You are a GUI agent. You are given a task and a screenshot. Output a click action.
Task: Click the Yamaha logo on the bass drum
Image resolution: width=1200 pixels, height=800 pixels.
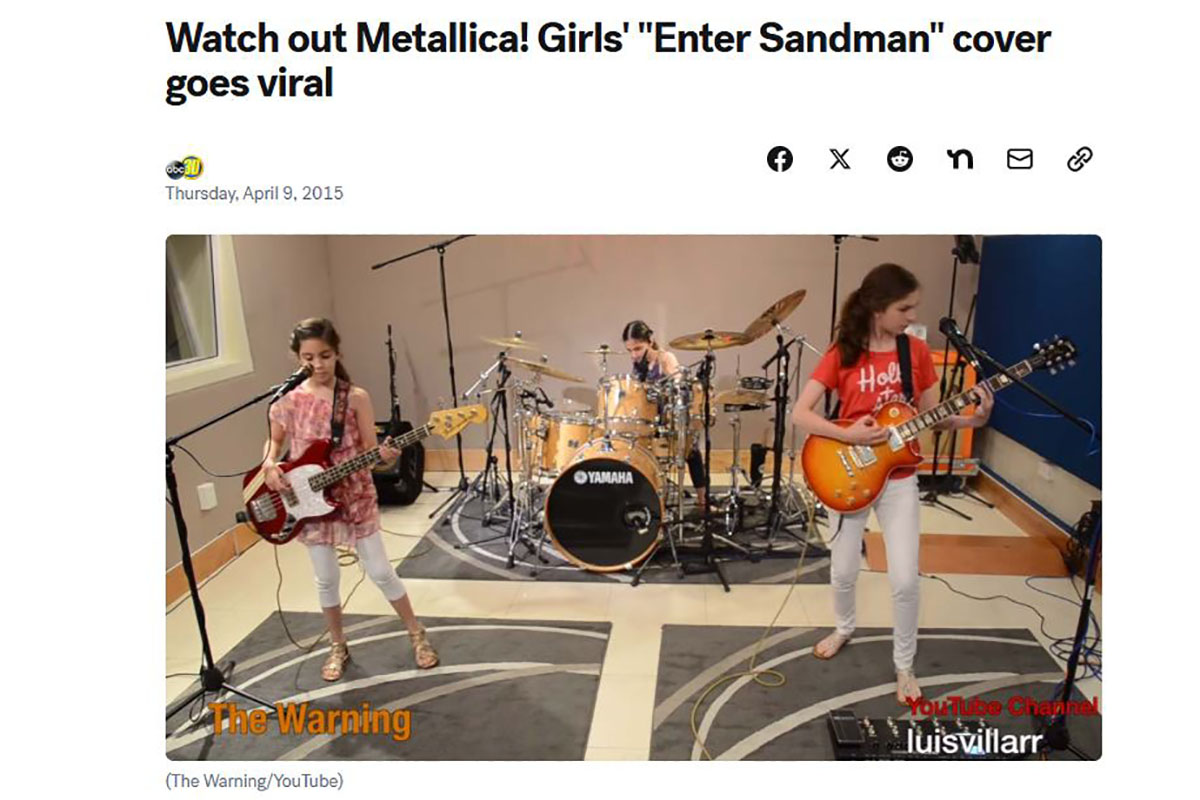(x=603, y=477)
